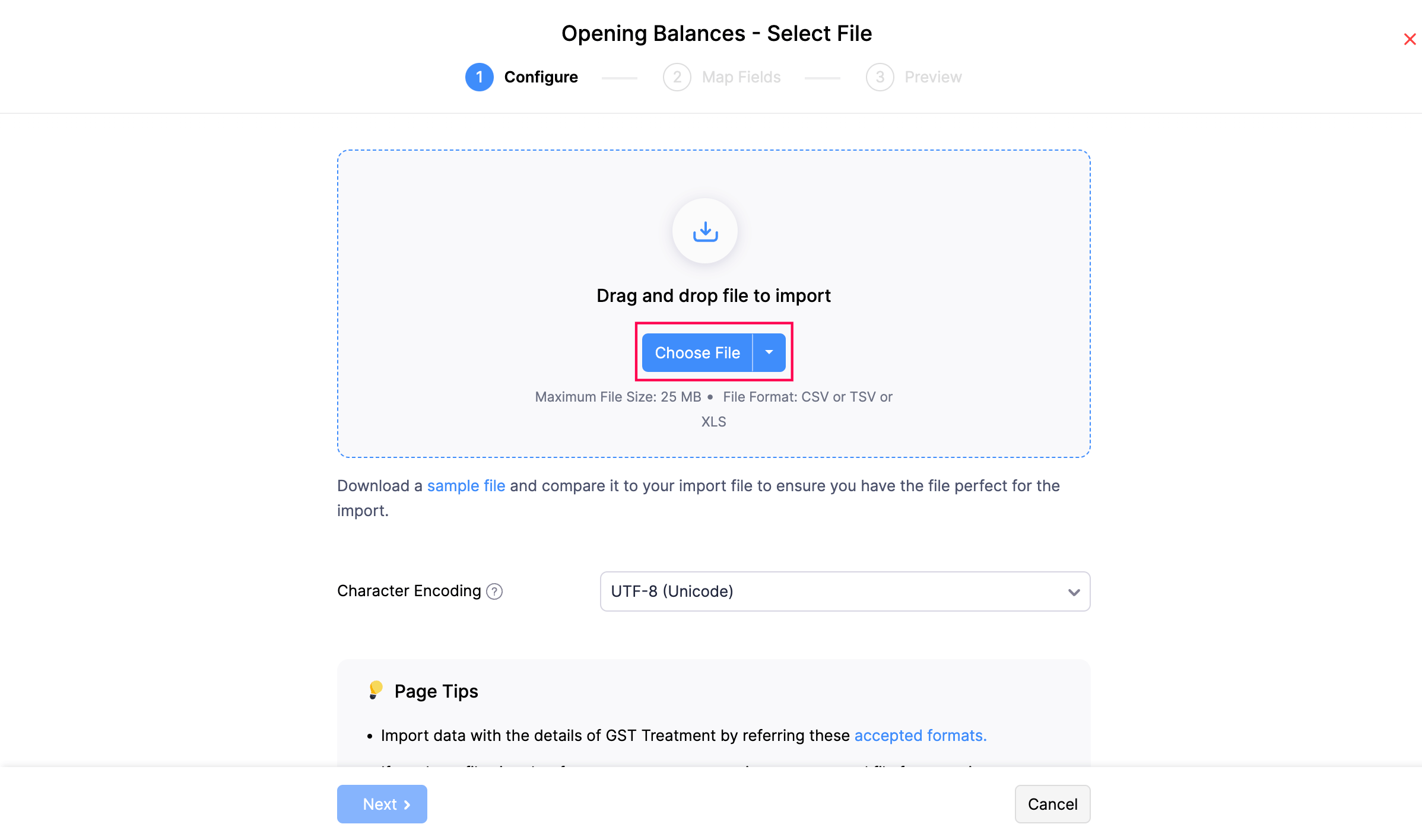Click the download arrow icon above drag-and-drop text
Viewport: 1422px width, 840px height.
click(706, 231)
